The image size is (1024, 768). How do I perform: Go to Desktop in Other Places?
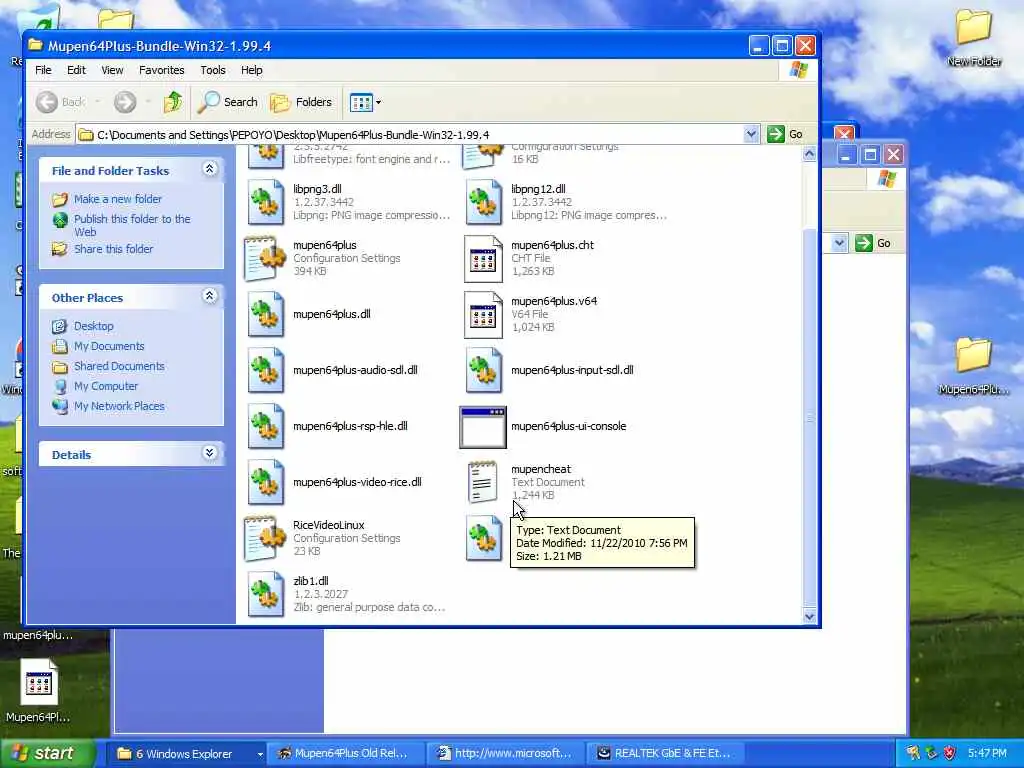point(93,326)
